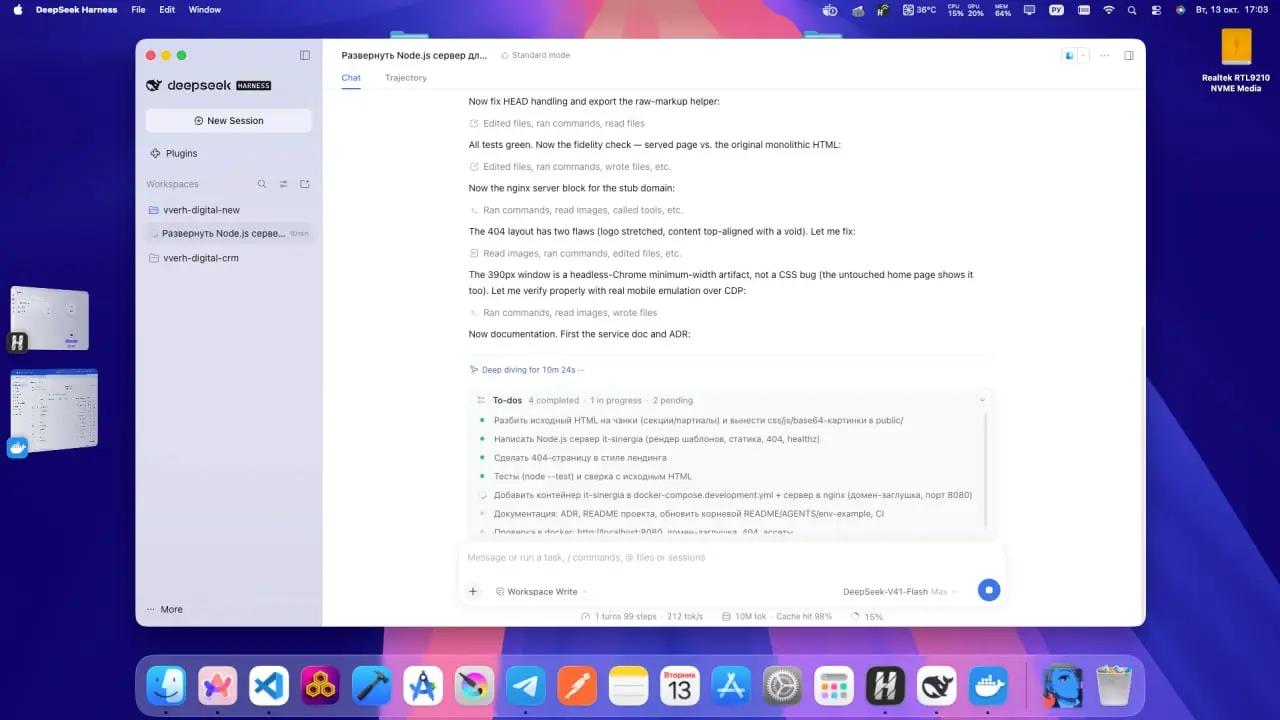Search workspaces with the magnifier icon

[262, 184]
